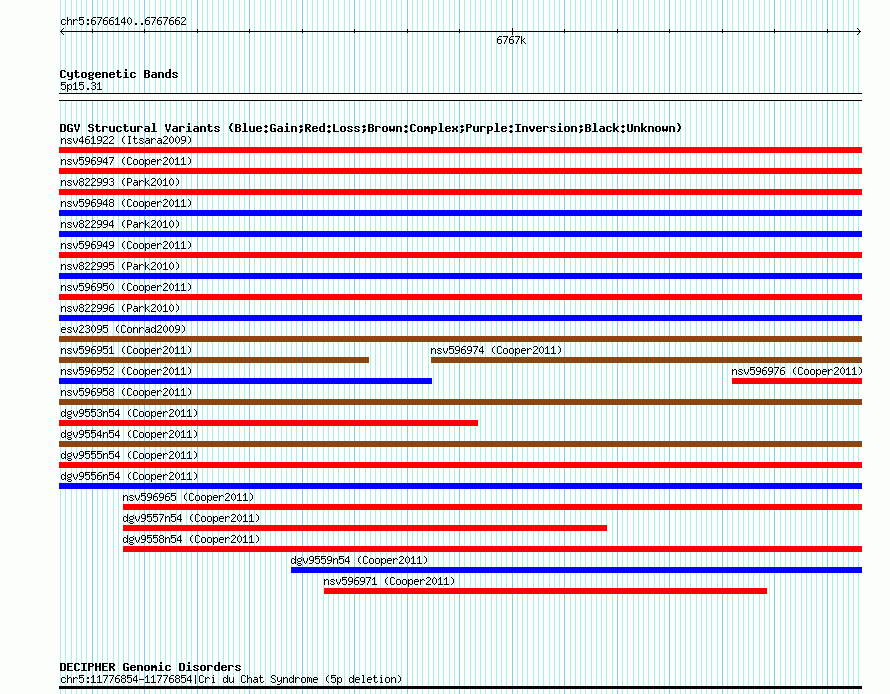Select the DGV Structural Variants track title
890x694 pixels.
tap(370, 128)
